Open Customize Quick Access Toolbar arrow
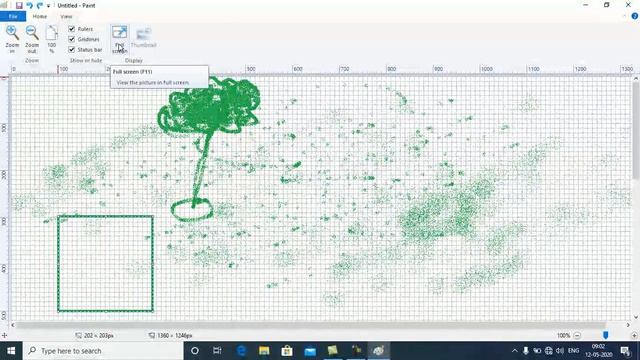 pyautogui.click(x=48, y=6)
